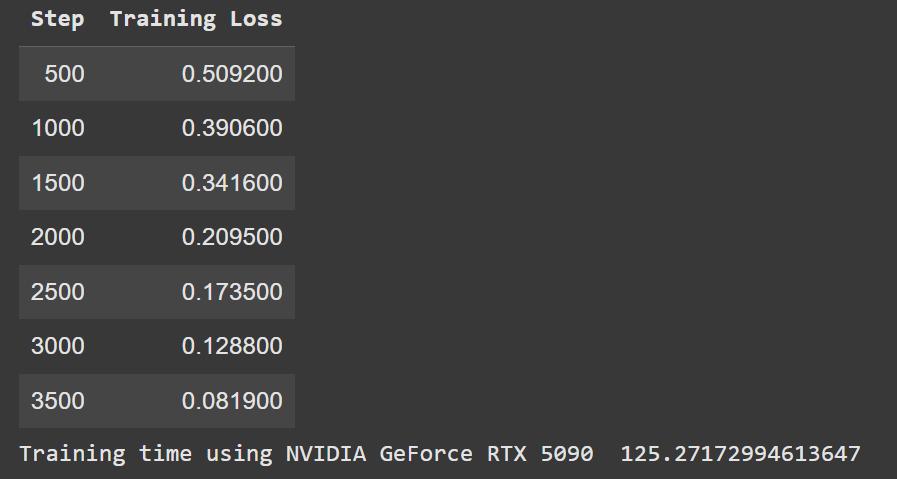Image resolution: width=897 pixels, height=479 pixels.
Task: Select the step 3500 cell
Action: pyautogui.click(x=58, y=401)
